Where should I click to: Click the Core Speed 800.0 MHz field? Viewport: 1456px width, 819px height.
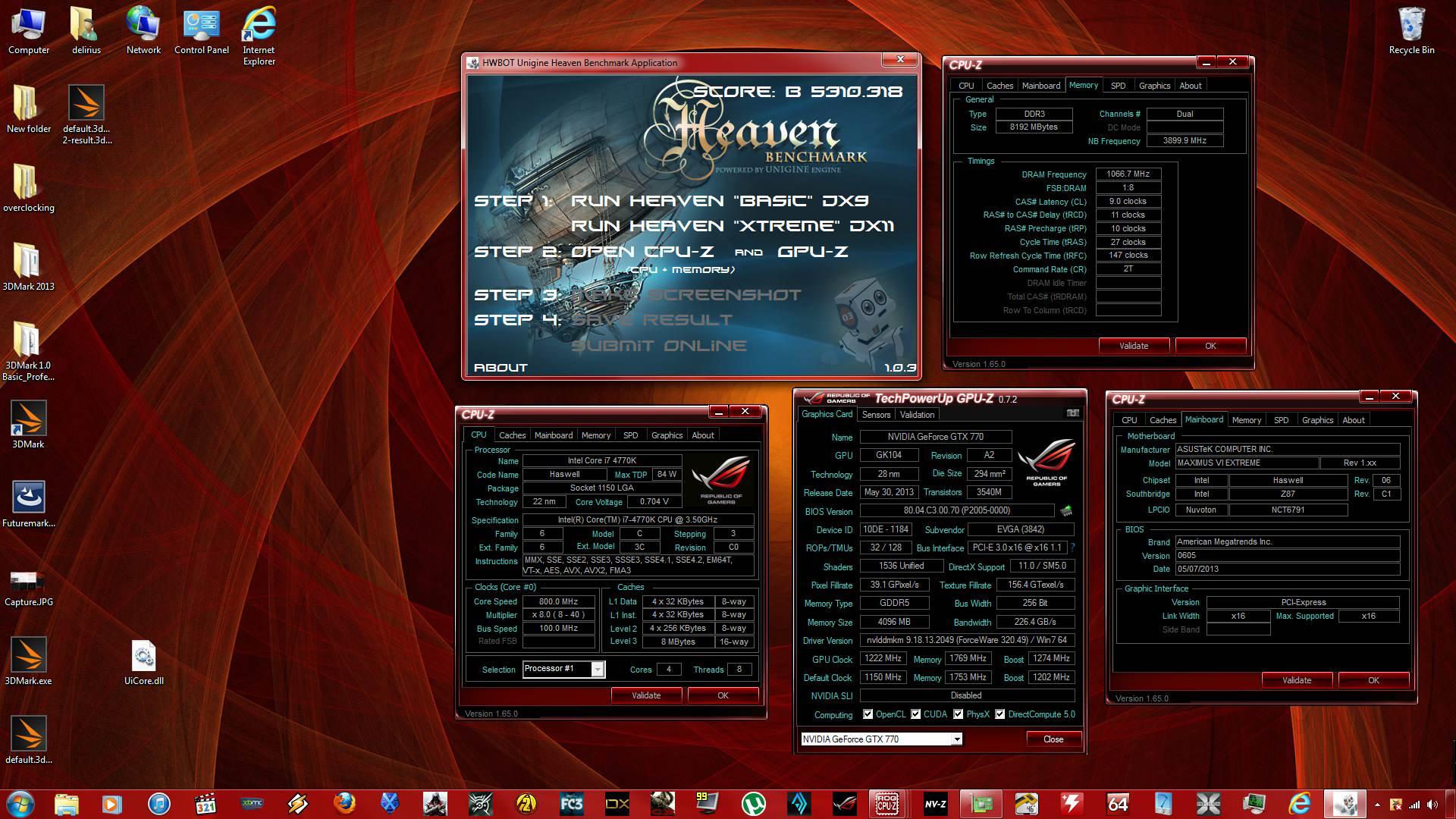(x=559, y=601)
